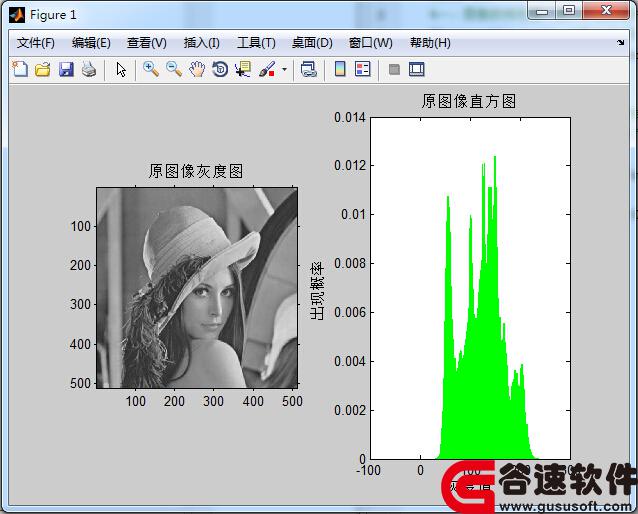This screenshot has height=514, width=638.
Task: Open the 文件(F) menu
Action: (35, 43)
